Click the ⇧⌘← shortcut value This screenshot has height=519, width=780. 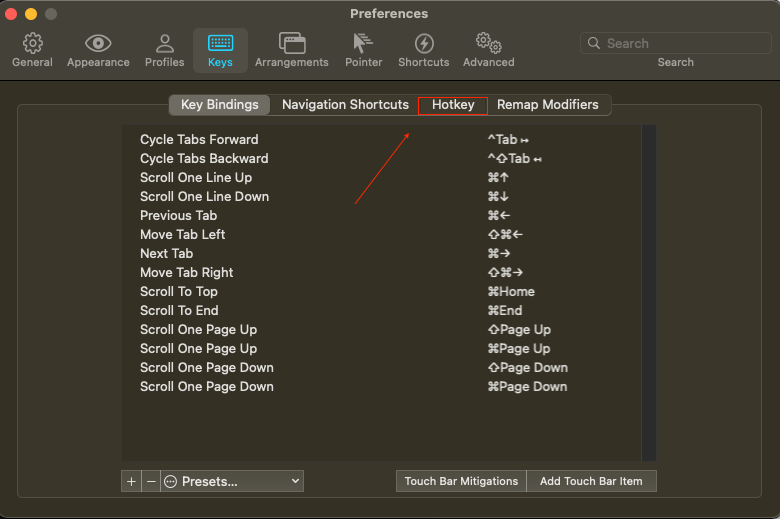[x=505, y=234]
